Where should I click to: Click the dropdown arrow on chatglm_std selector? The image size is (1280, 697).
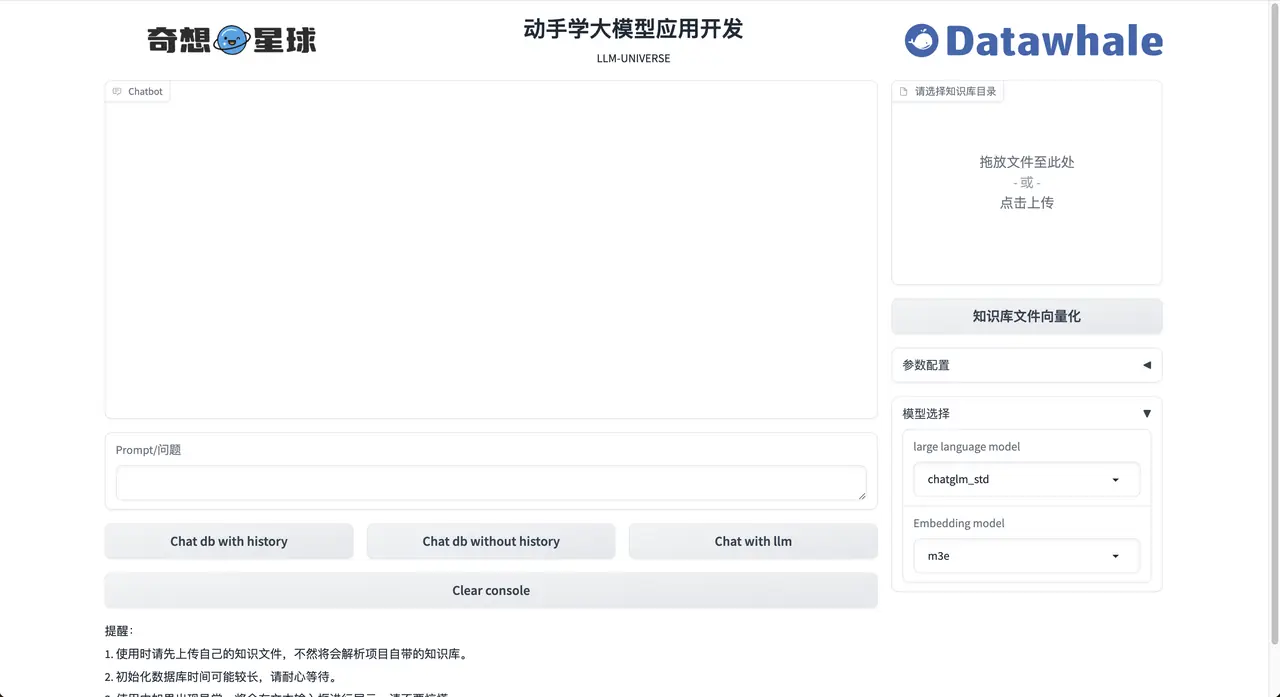click(x=1114, y=479)
